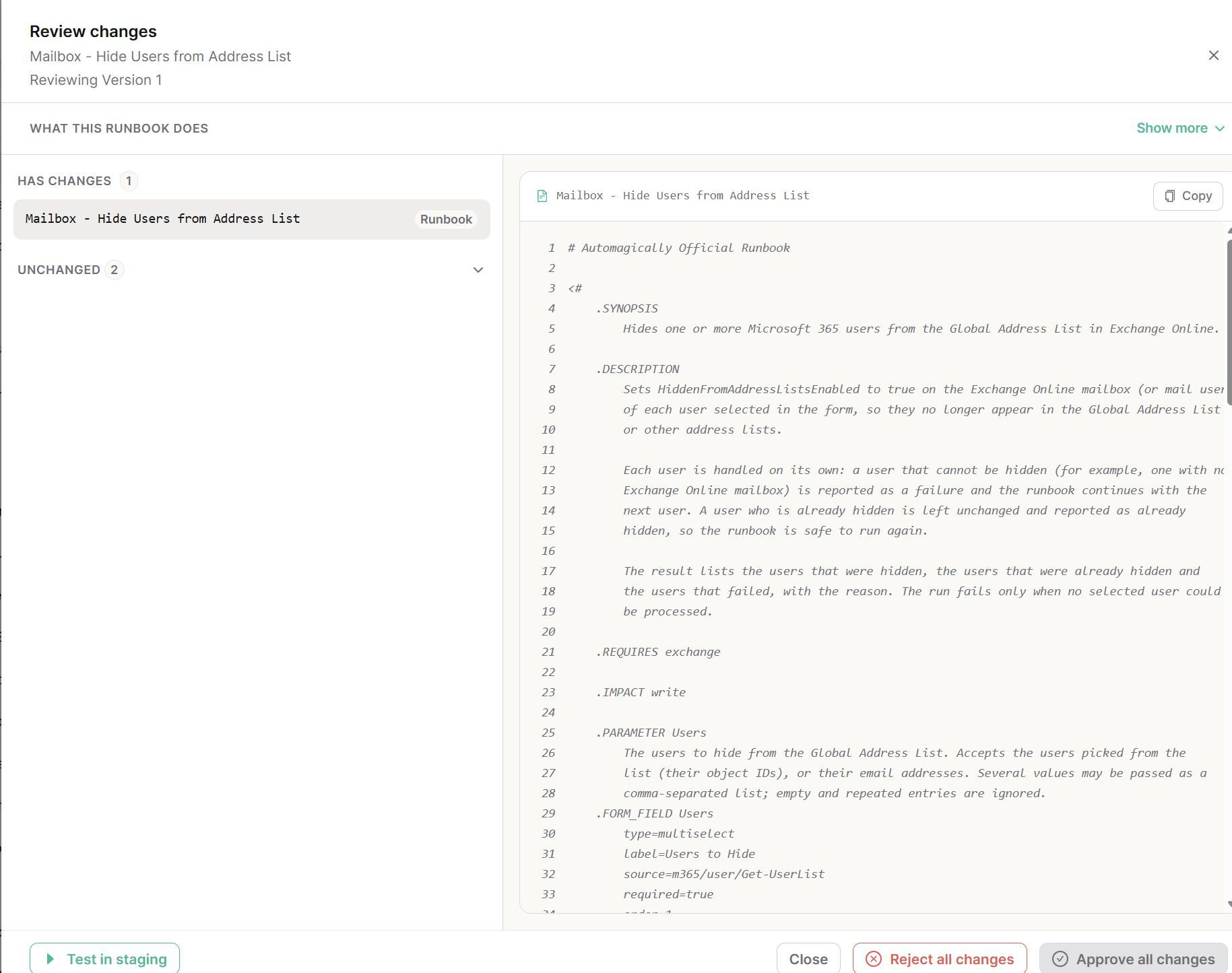Click Test in staging button
1232x973 pixels.
pyautogui.click(x=104, y=959)
